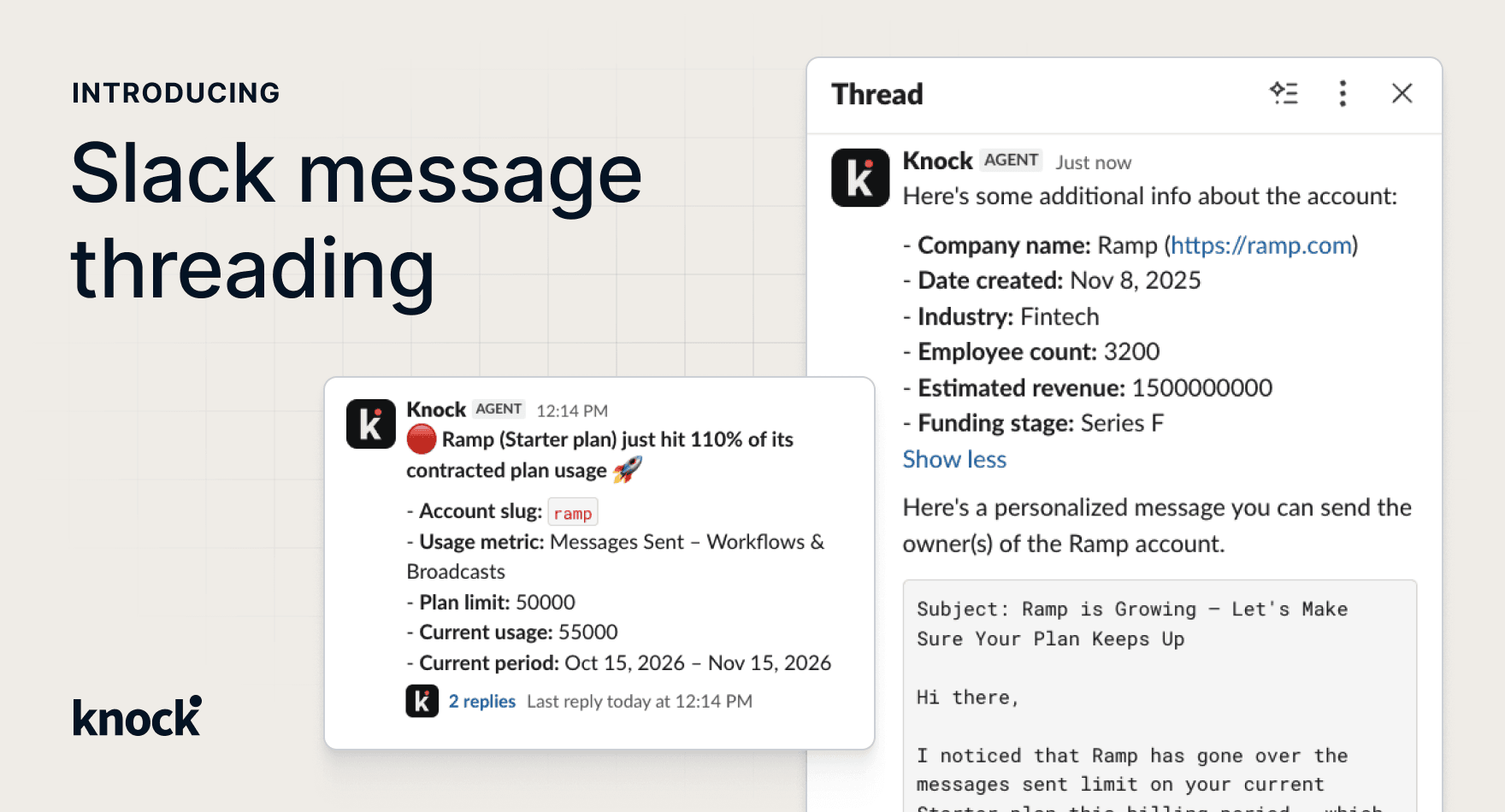Click the Thread panel title
Image resolution: width=1505 pixels, height=812 pixels.
877,94
